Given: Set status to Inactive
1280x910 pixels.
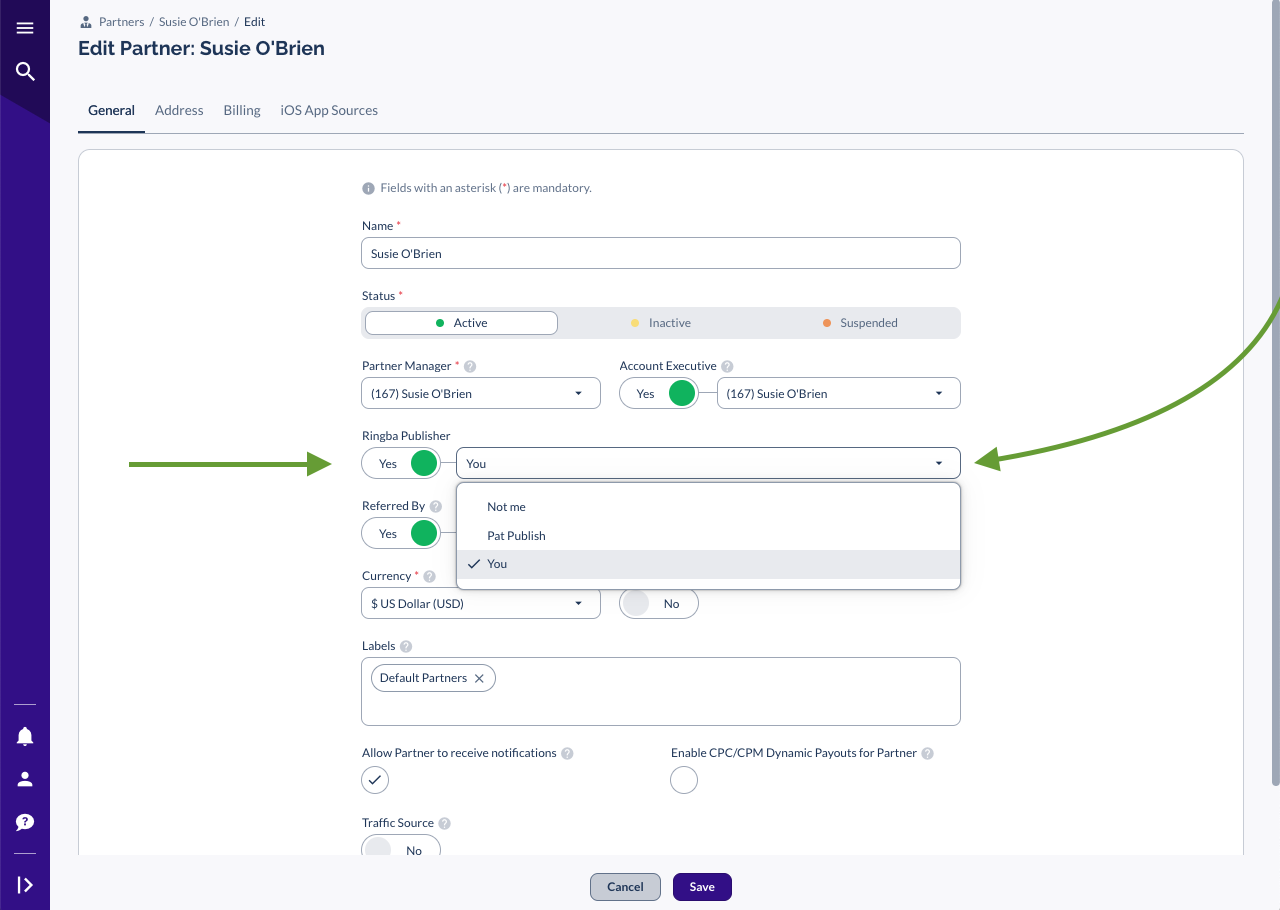Looking at the screenshot, I should (x=660, y=323).
